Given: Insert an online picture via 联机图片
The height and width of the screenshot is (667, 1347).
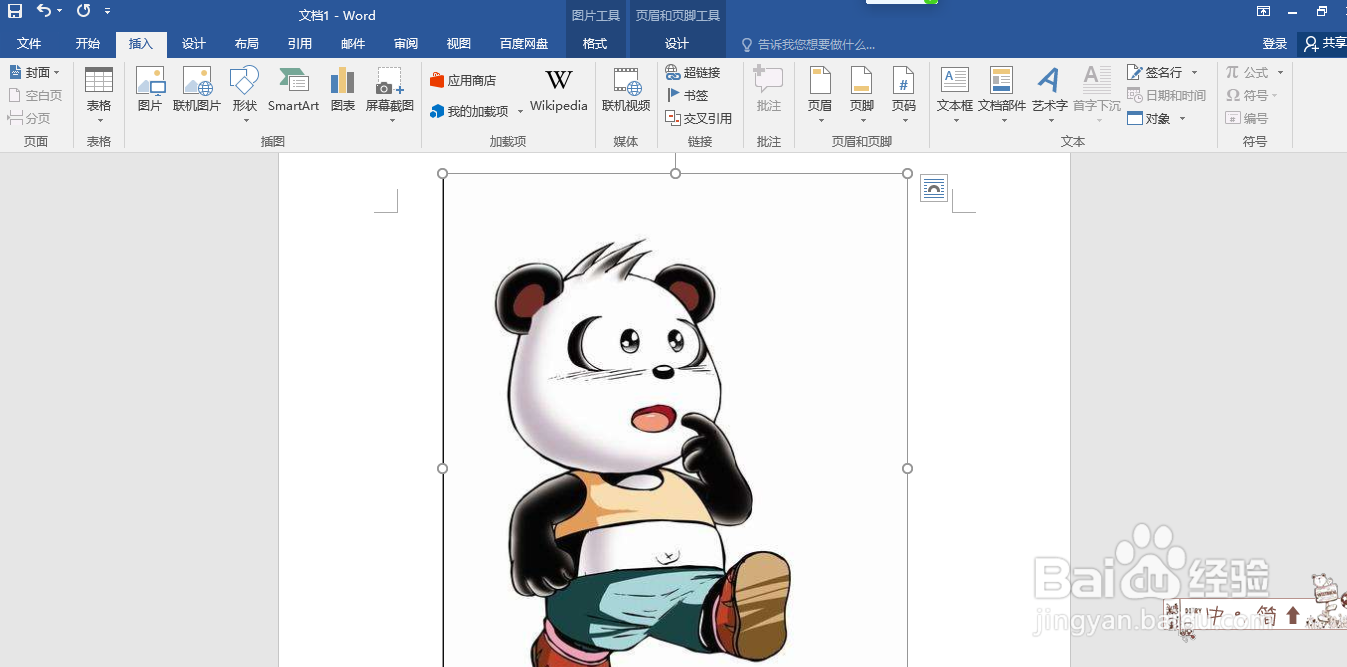Looking at the screenshot, I should 197,90.
